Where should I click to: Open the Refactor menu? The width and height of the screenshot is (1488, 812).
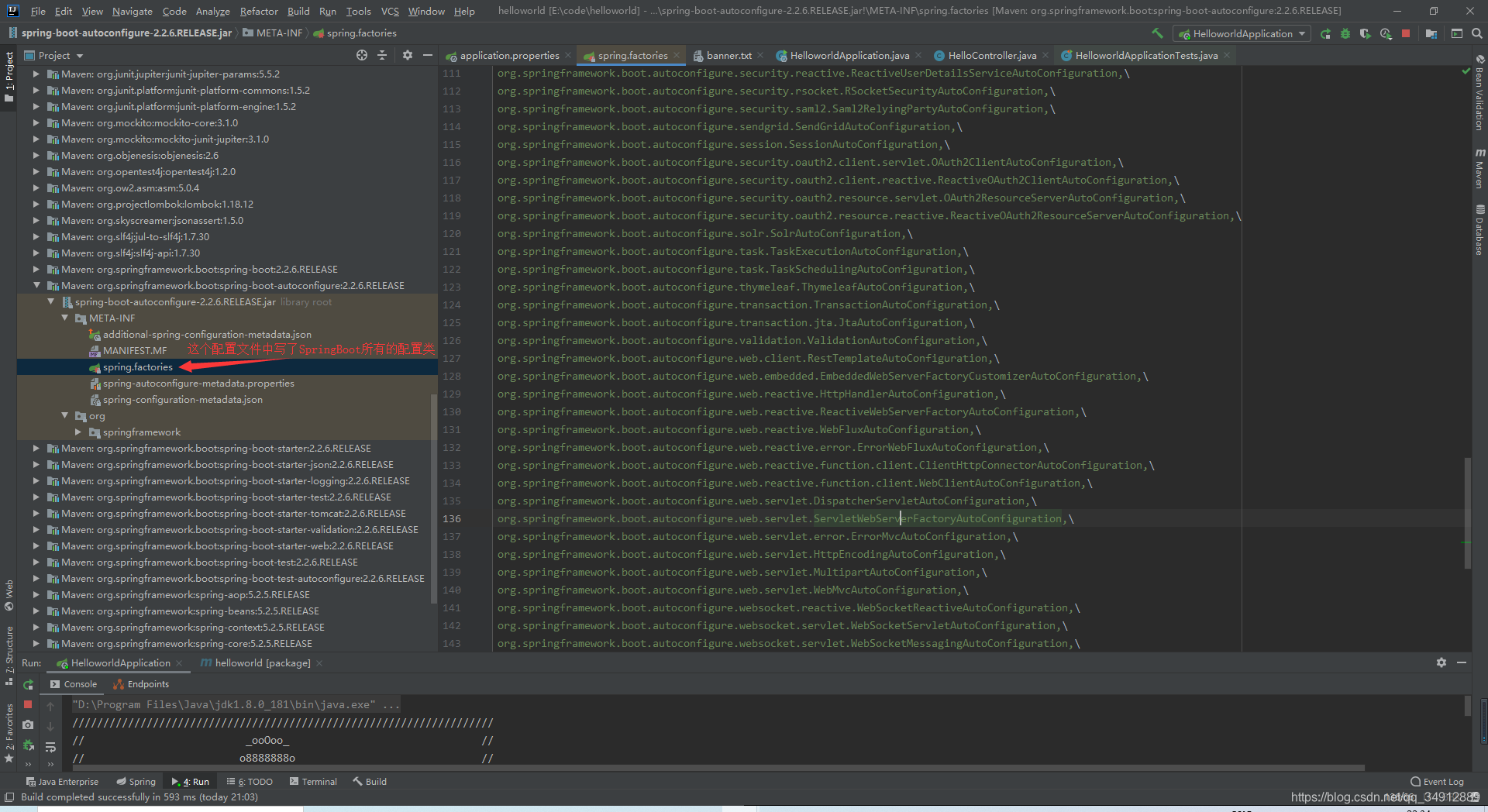click(x=259, y=11)
